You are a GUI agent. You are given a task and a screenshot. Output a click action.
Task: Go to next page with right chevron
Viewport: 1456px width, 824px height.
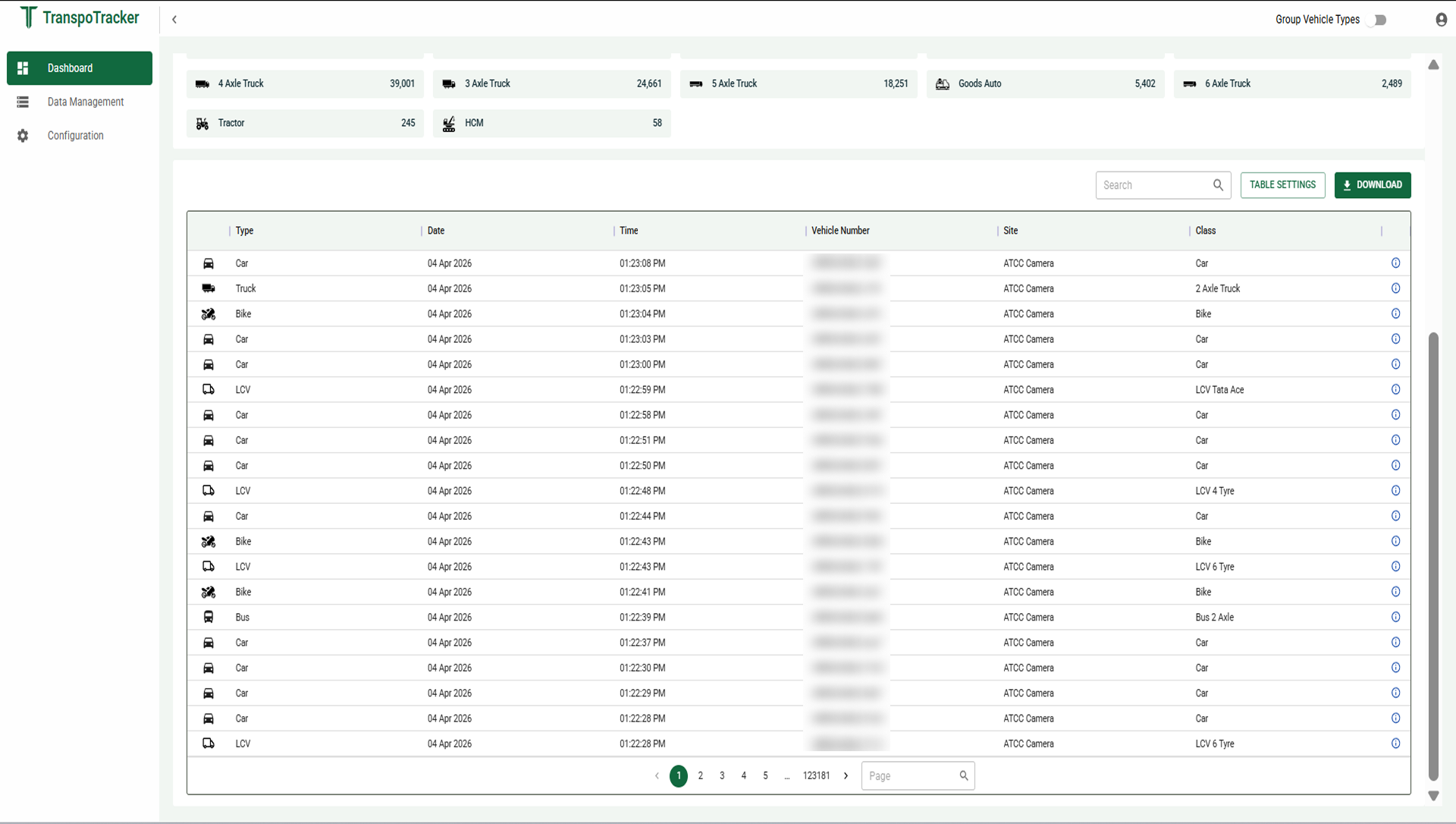(x=846, y=775)
